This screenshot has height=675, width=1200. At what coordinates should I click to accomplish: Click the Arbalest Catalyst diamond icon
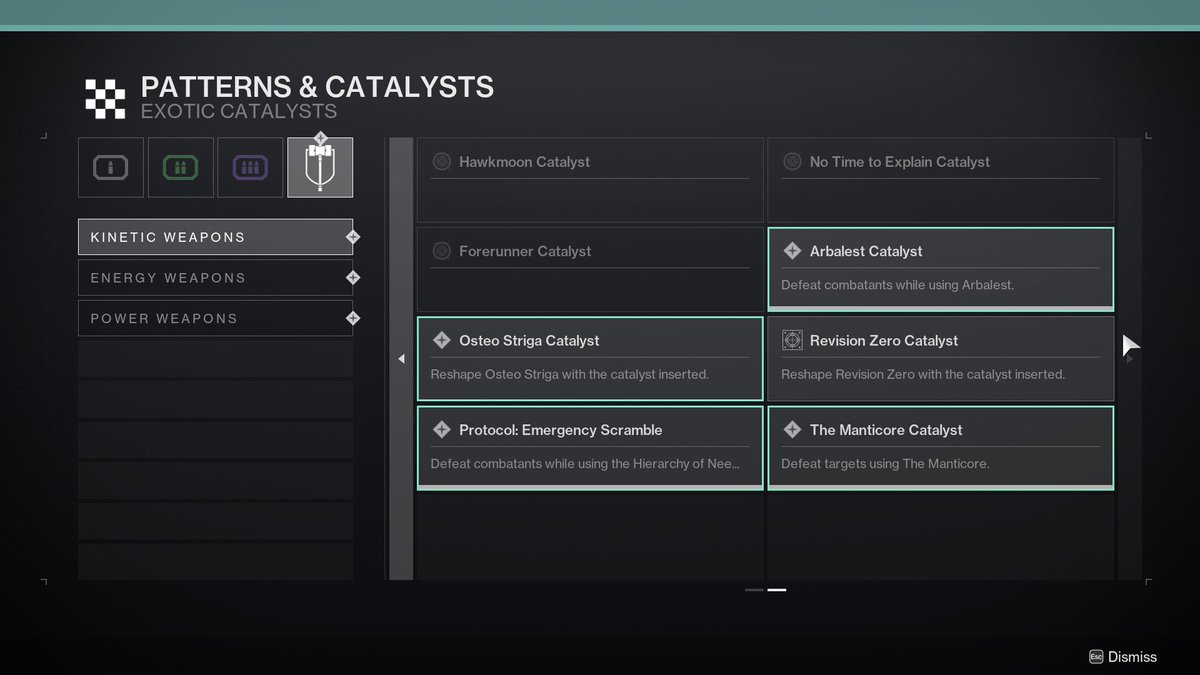coord(792,251)
